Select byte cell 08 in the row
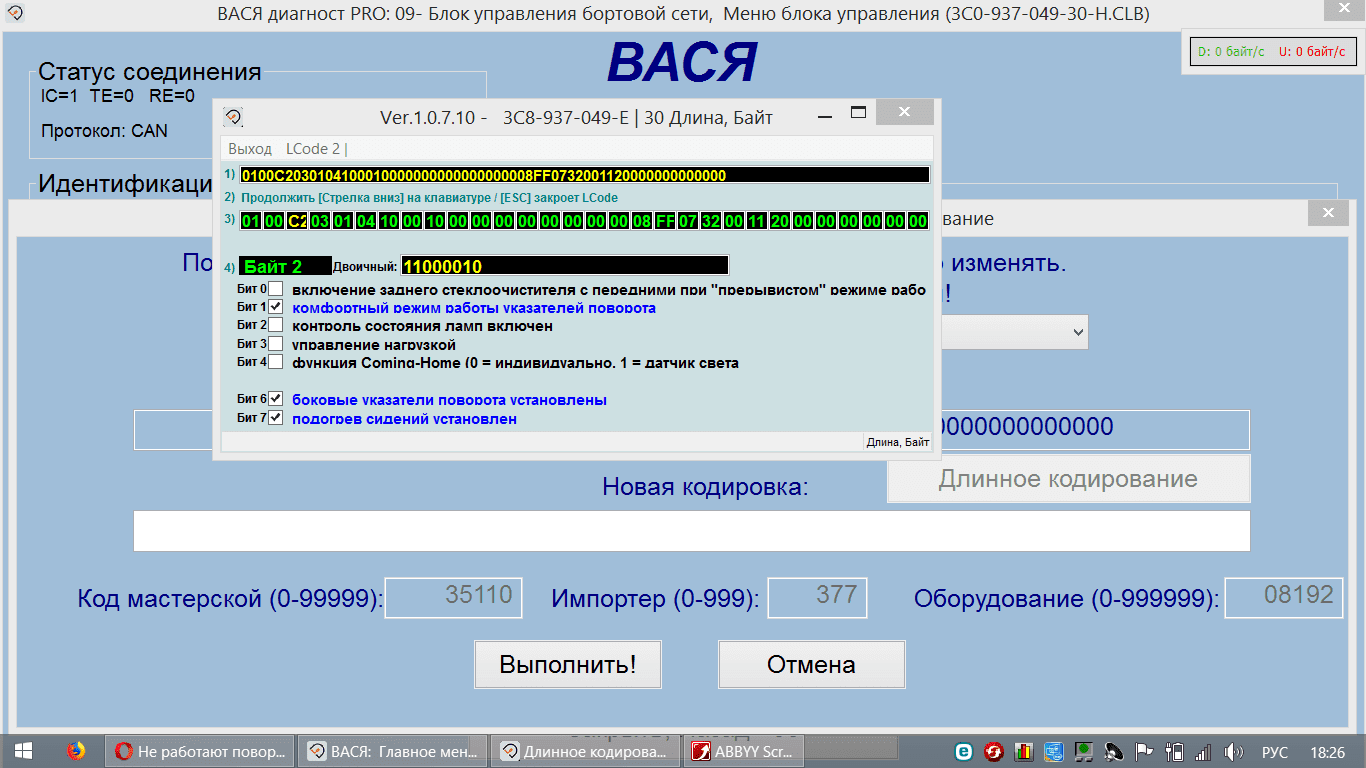The width and height of the screenshot is (1366, 768). [642, 220]
